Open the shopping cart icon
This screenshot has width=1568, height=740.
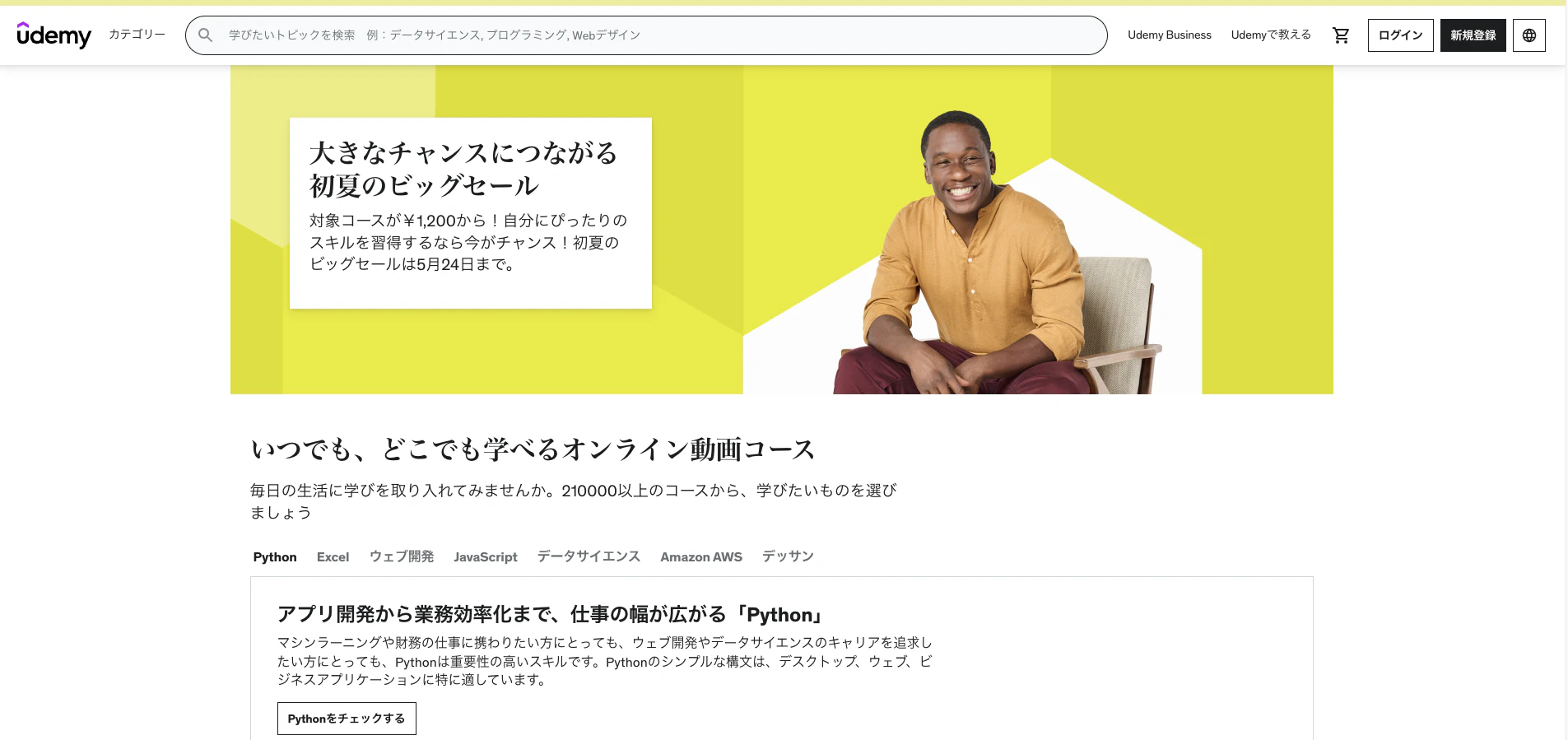[1341, 35]
